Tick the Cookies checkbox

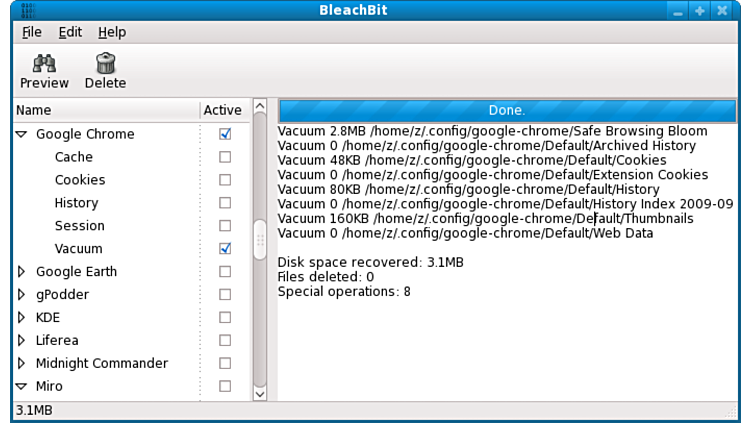pyautogui.click(x=225, y=180)
